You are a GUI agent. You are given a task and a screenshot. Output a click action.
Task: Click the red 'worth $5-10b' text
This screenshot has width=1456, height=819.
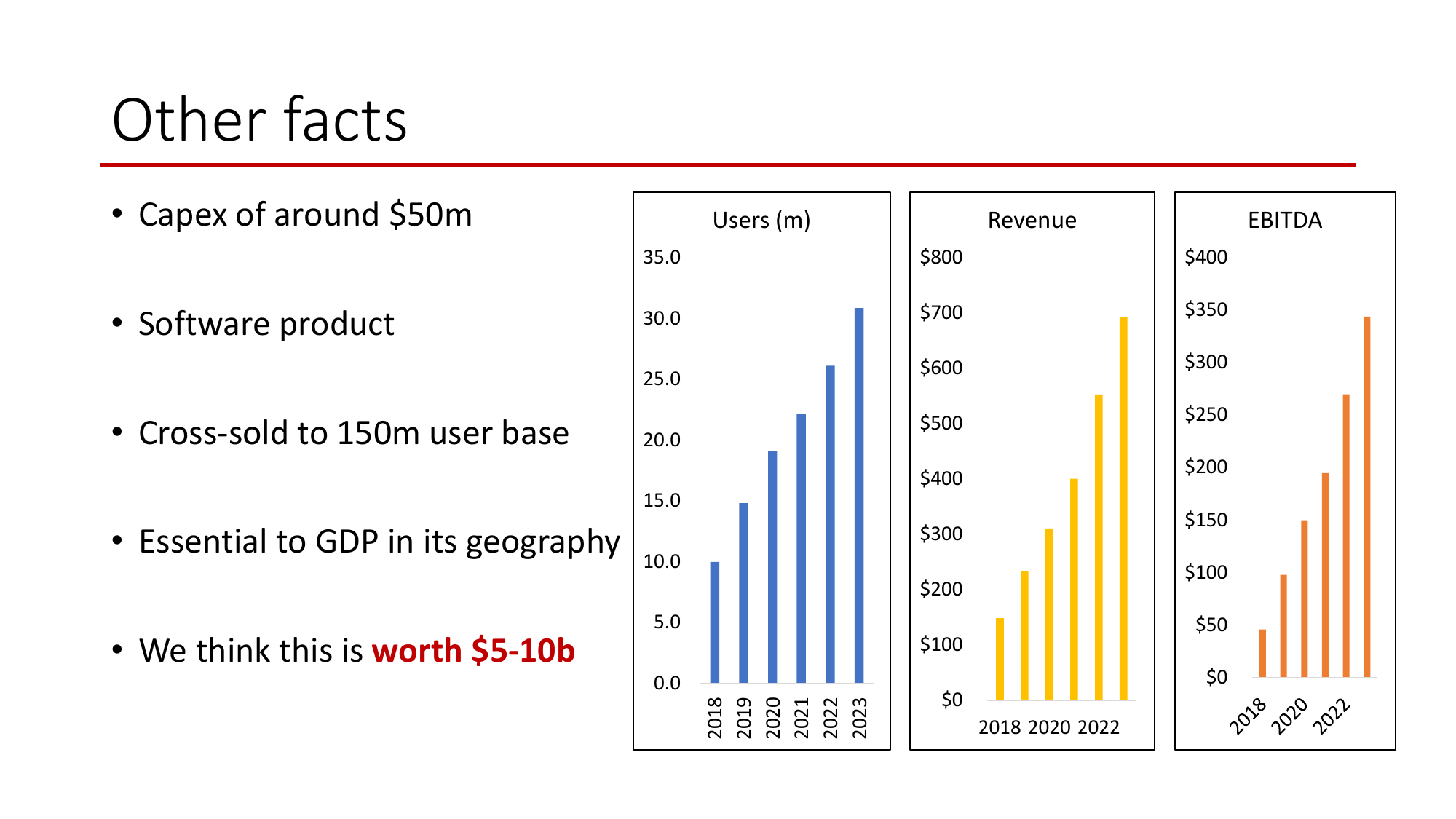(x=473, y=651)
